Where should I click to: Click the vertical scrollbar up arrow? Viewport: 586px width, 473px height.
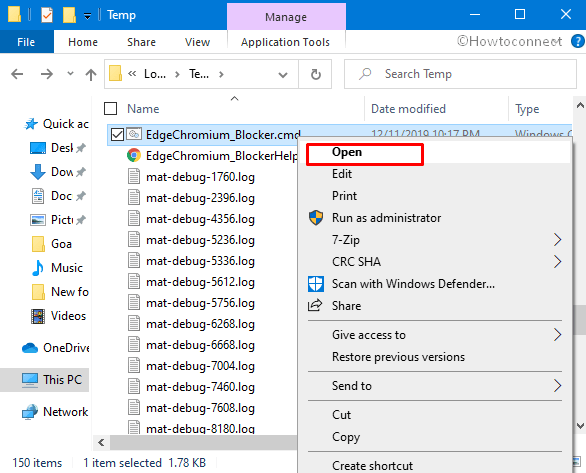[580, 106]
